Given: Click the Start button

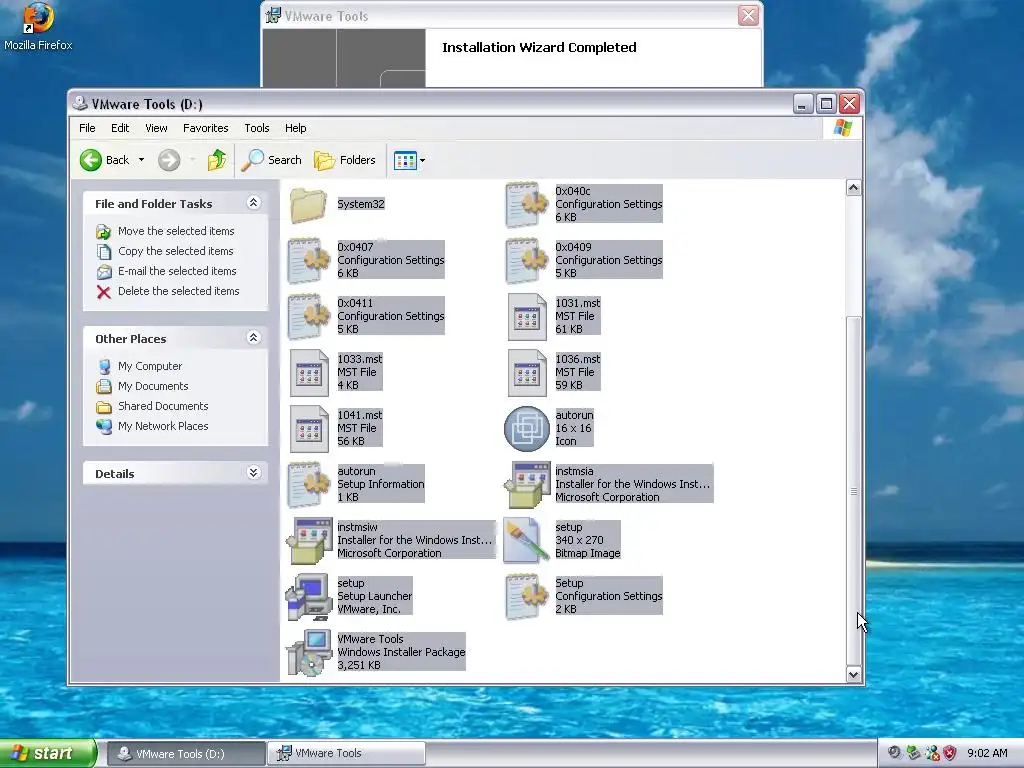Looking at the screenshot, I should 47,754.
